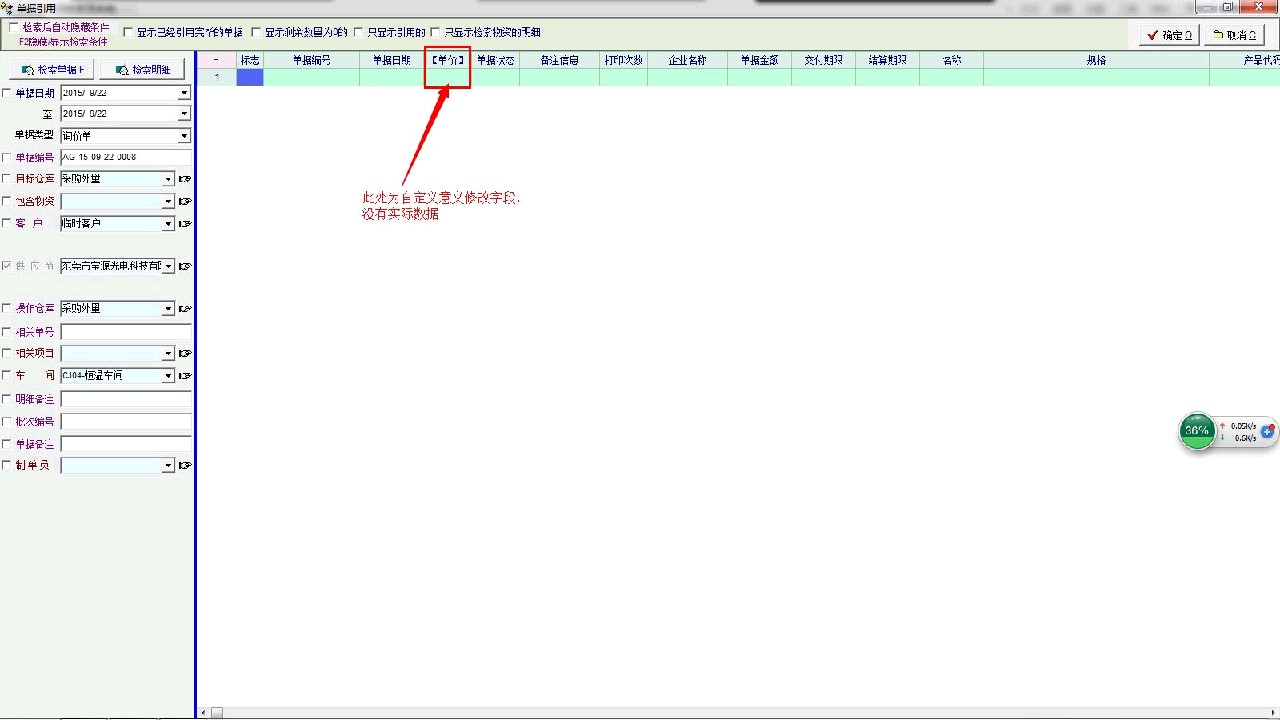Viewport: 1280px width, 720px height.
Task: Click the 单据编号 column header
Action: (x=311, y=60)
